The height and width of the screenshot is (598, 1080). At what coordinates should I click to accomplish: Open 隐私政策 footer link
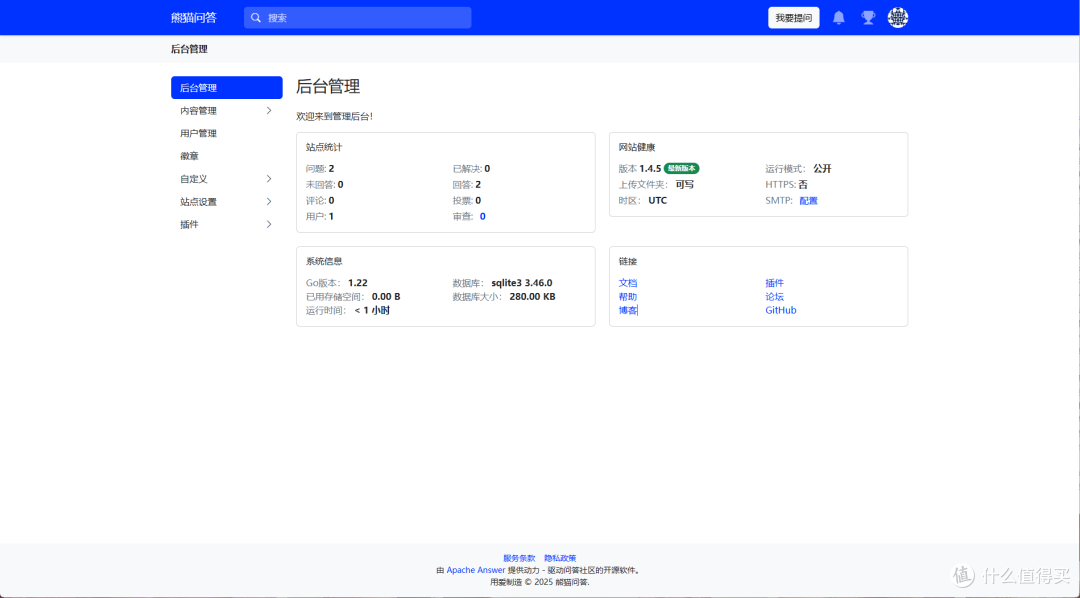[x=560, y=558]
